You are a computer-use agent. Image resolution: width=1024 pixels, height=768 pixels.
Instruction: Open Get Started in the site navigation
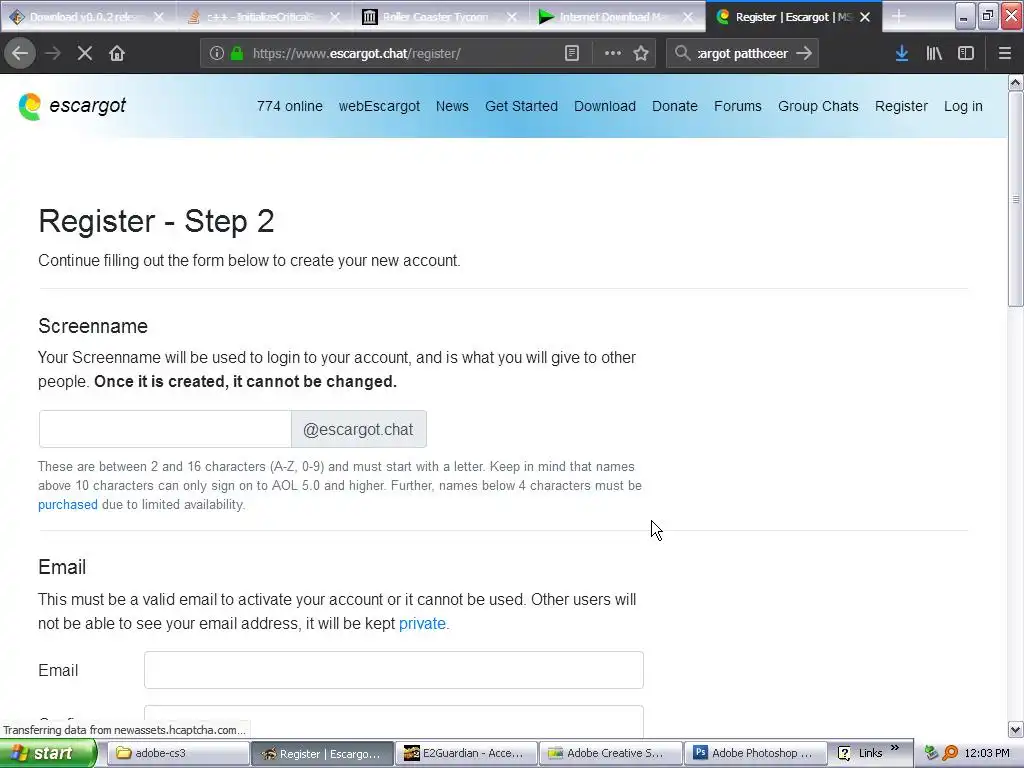click(521, 106)
